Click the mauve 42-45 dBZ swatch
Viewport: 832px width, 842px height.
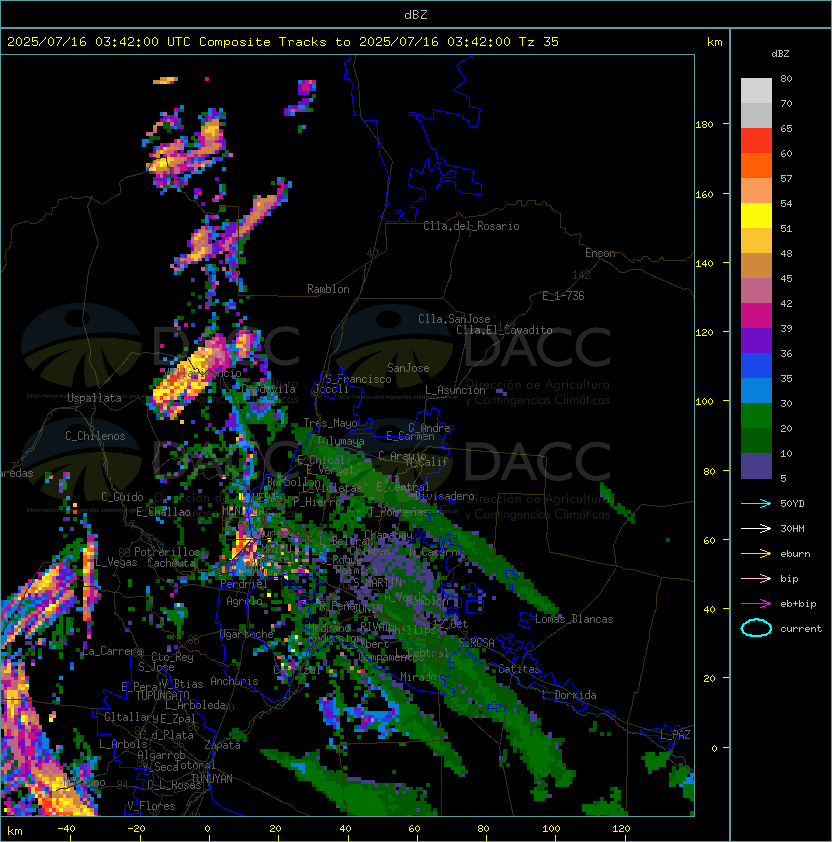(756, 291)
